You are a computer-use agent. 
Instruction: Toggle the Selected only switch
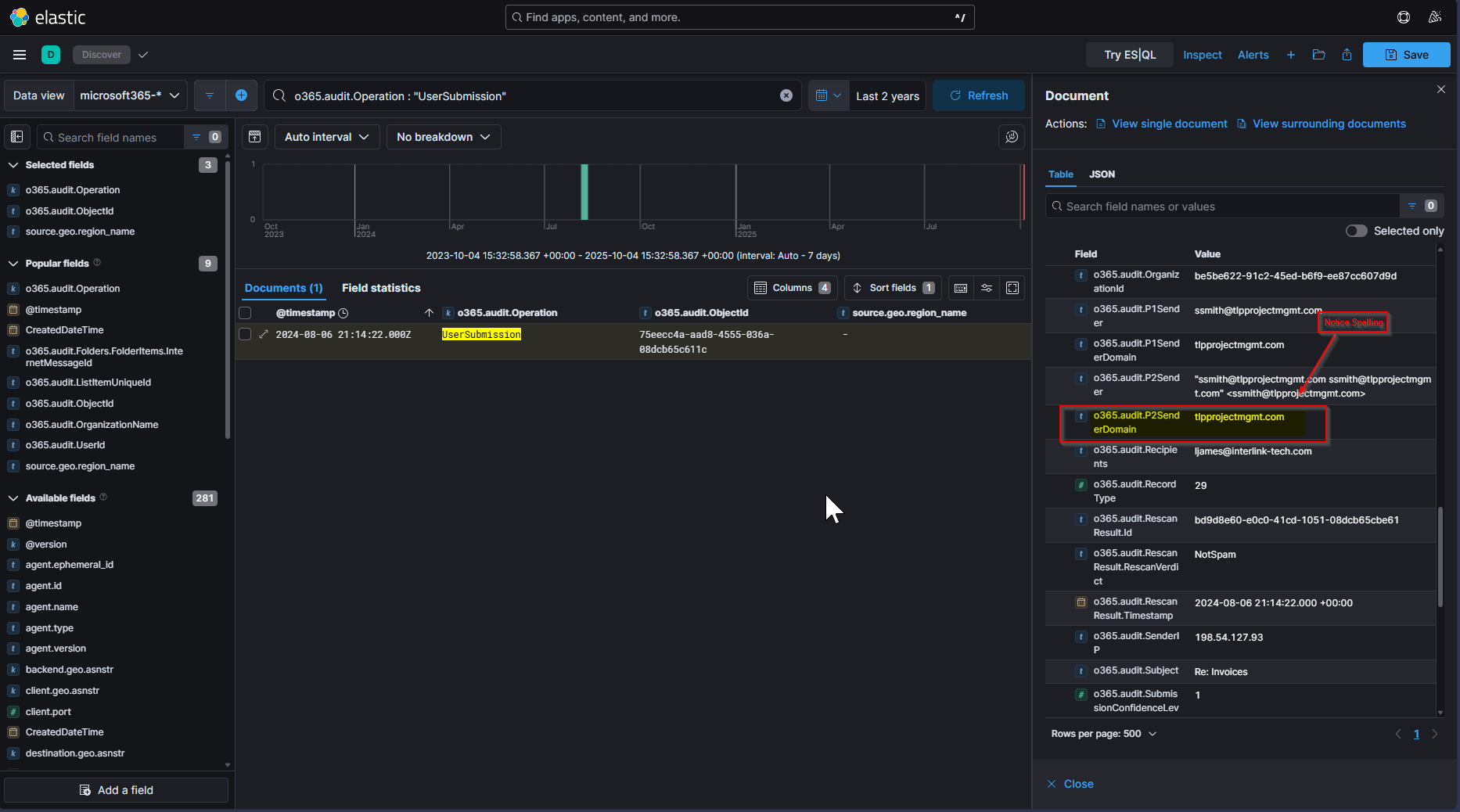1356,231
